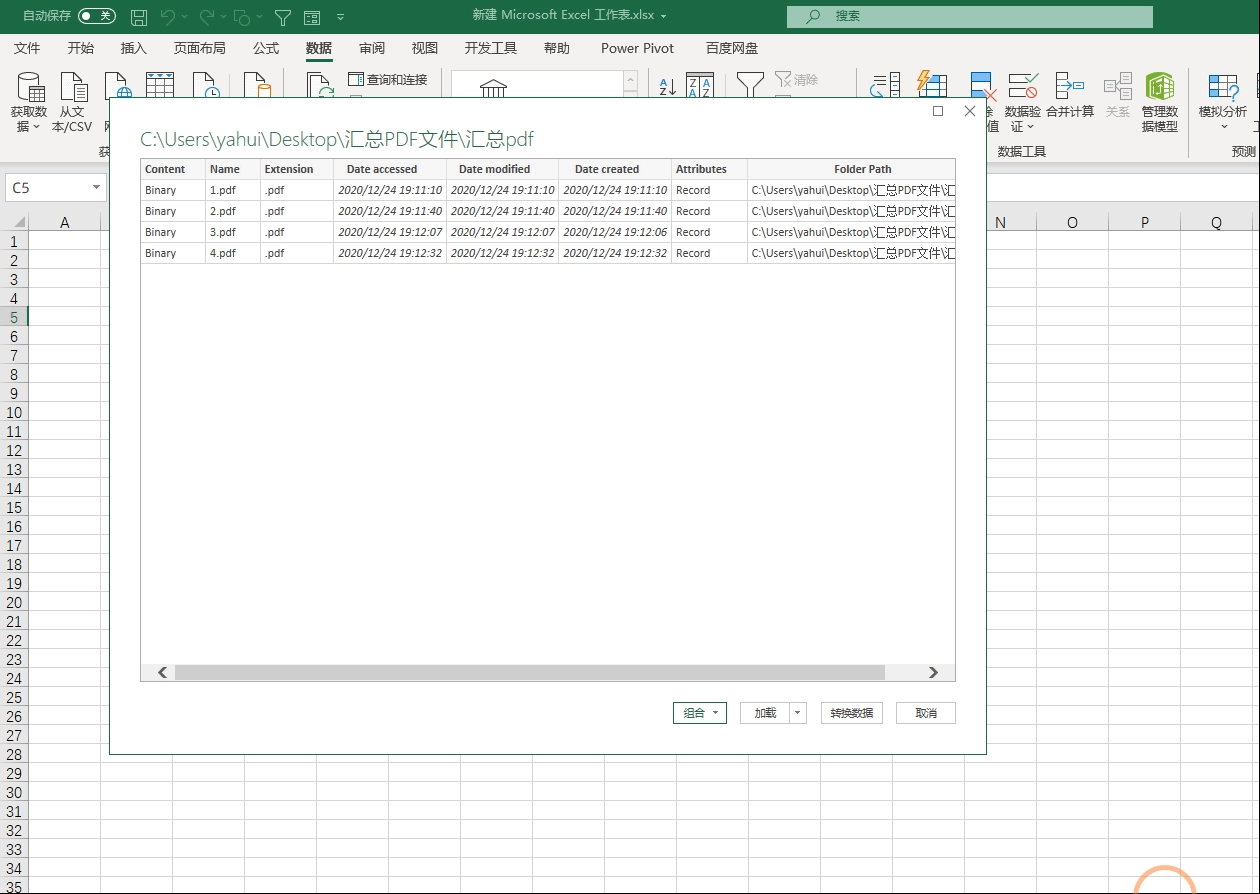Open Manage Data Model (管理数据模型)
This screenshot has height=894, width=1260.
pyautogui.click(x=1160, y=103)
